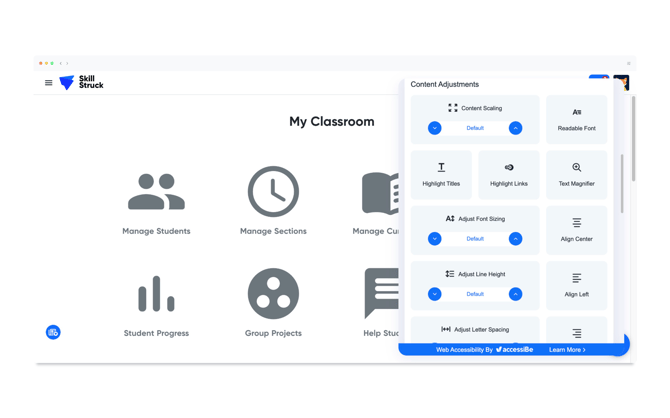Click browser forward arrow

[x=67, y=63]
